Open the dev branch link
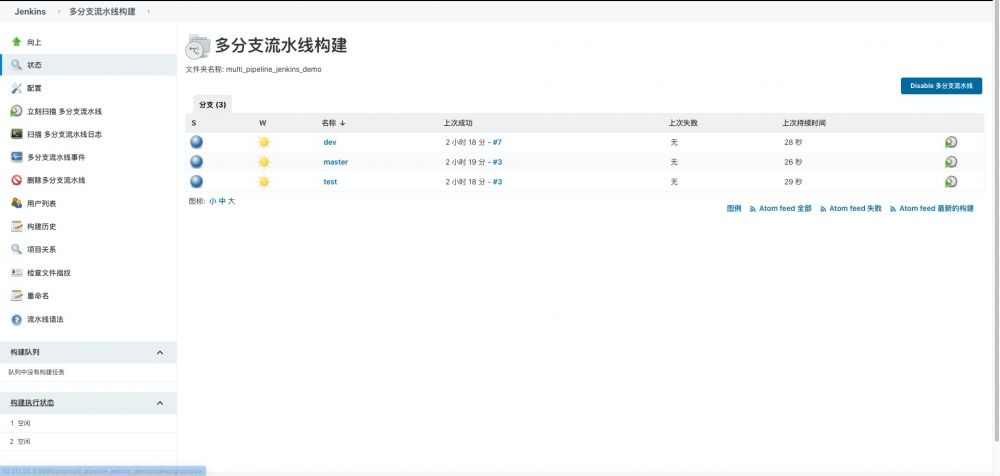 click(x=330, y=142)
